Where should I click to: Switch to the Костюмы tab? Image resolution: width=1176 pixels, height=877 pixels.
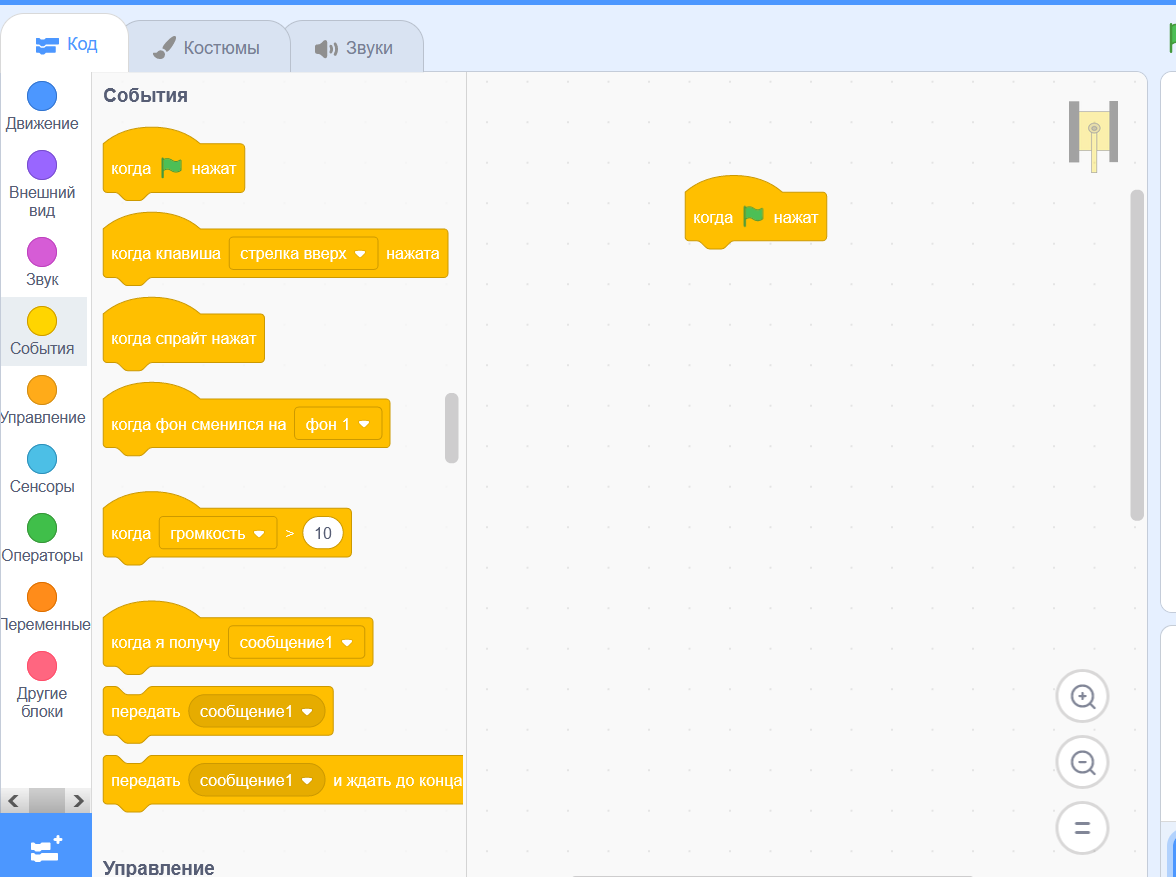tap(208, 48)
